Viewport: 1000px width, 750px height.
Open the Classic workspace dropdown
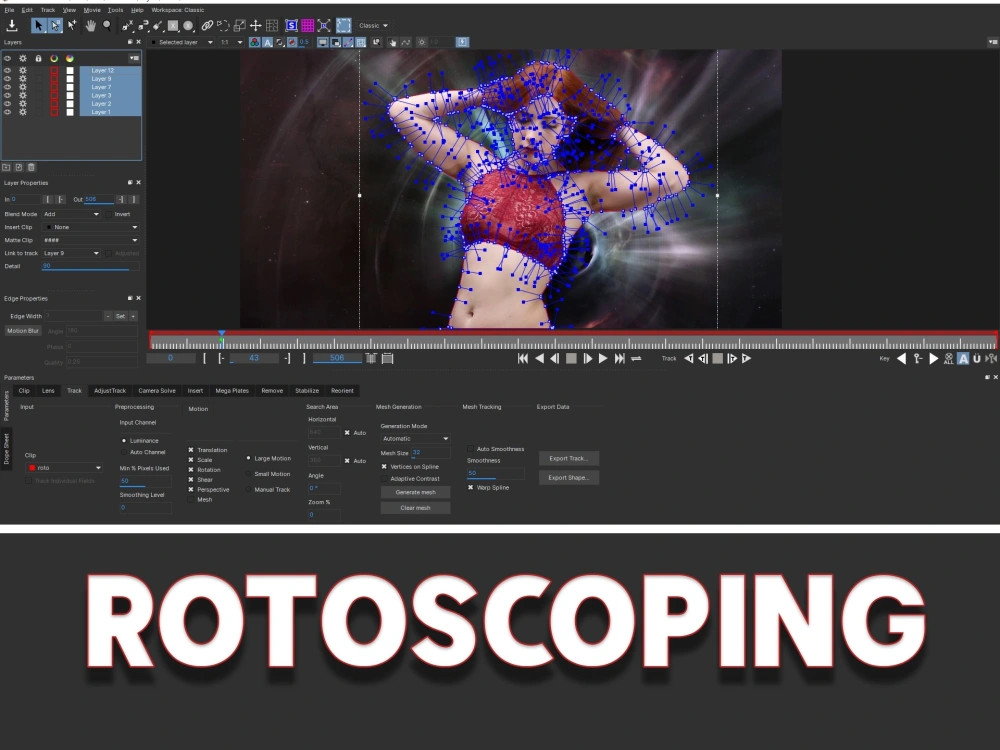pyautogui.click(x=374, y=25)
